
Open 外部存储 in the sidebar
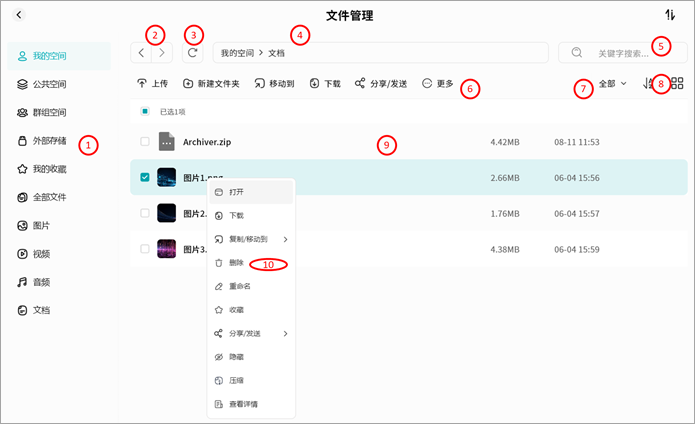pos(49,141)
